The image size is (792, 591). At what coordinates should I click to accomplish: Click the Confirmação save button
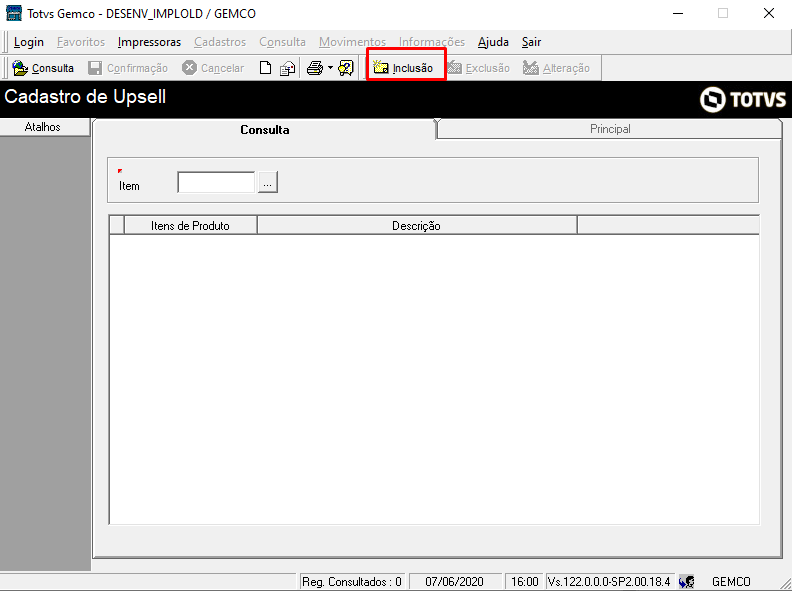[127, 68]
